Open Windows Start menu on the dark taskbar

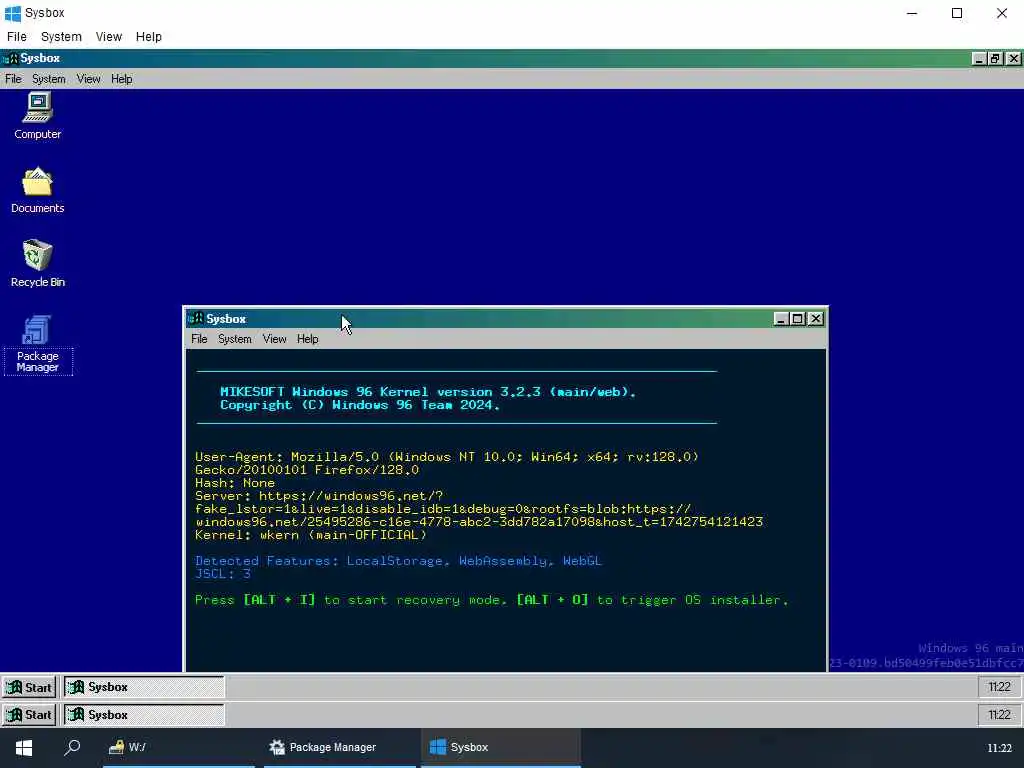[x=24, y=747]
